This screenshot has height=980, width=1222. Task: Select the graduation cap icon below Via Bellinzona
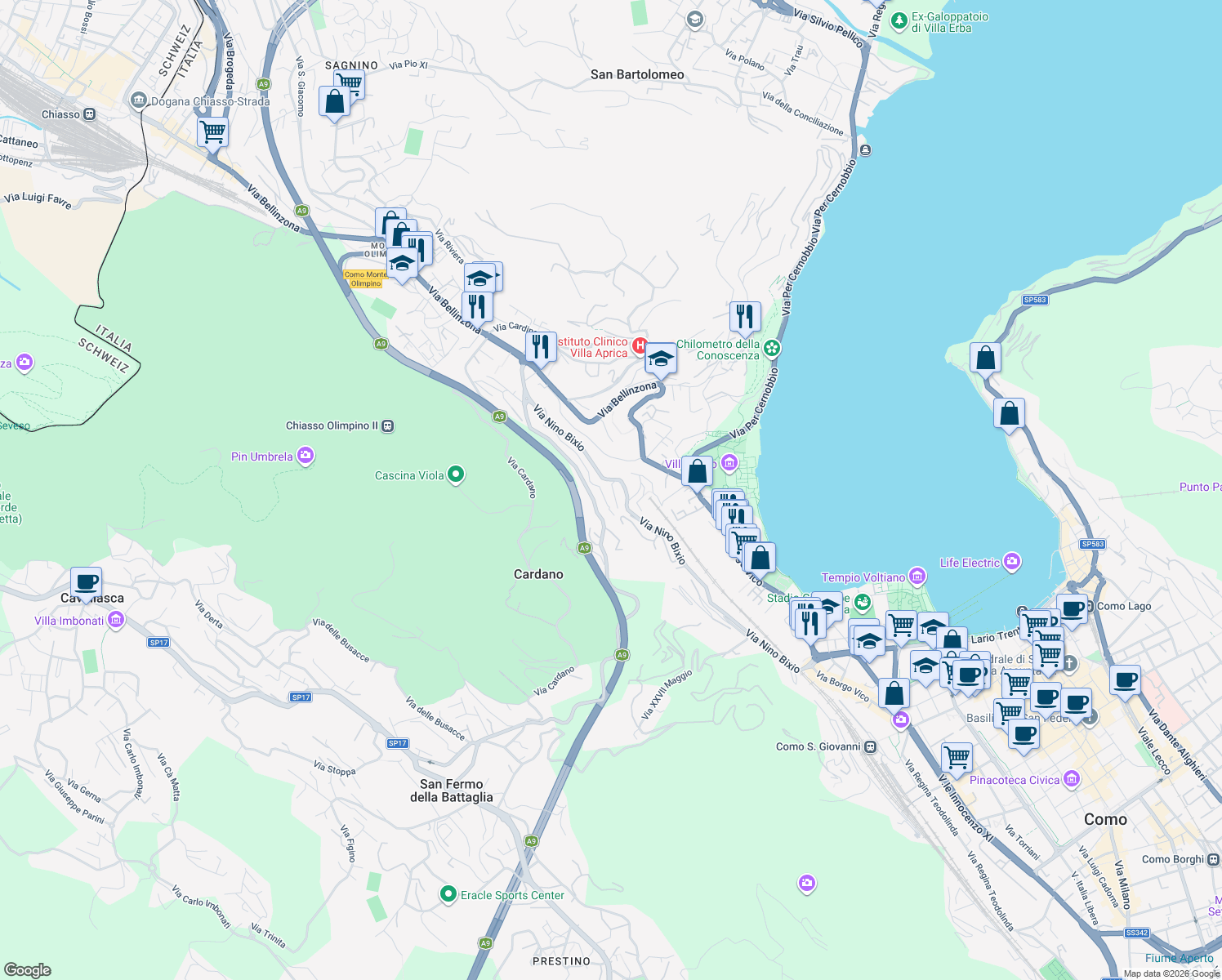[x=661, y=357]
